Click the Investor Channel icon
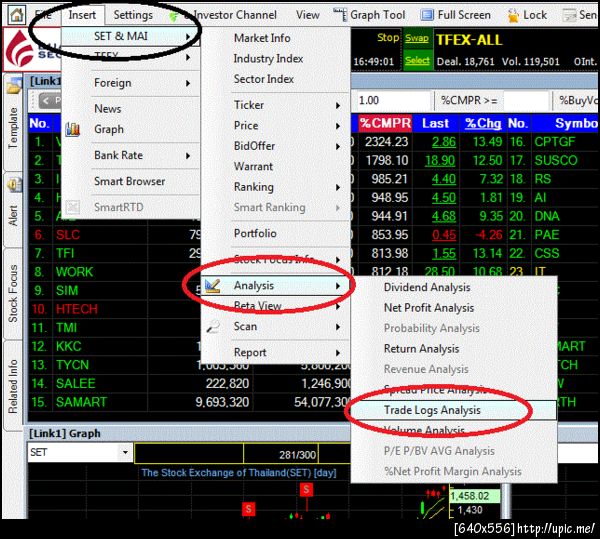The height and width of the screenshot is (539, 600). pos(173,15)
